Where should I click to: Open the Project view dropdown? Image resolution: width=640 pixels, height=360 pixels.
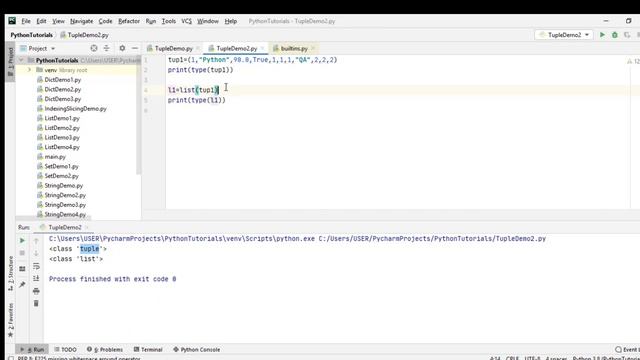point(38,48)
